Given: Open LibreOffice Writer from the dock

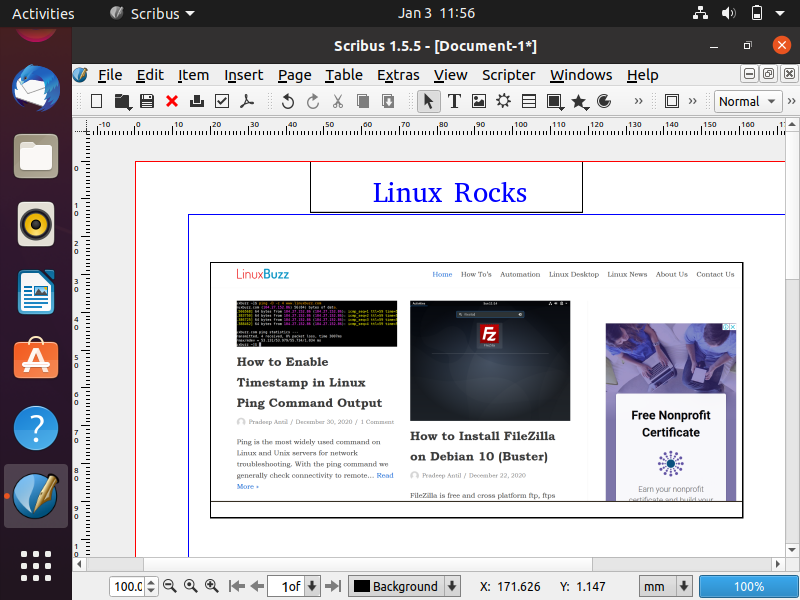Looking at the screenshot, I should pyautogui.click(x=36, y=292).
